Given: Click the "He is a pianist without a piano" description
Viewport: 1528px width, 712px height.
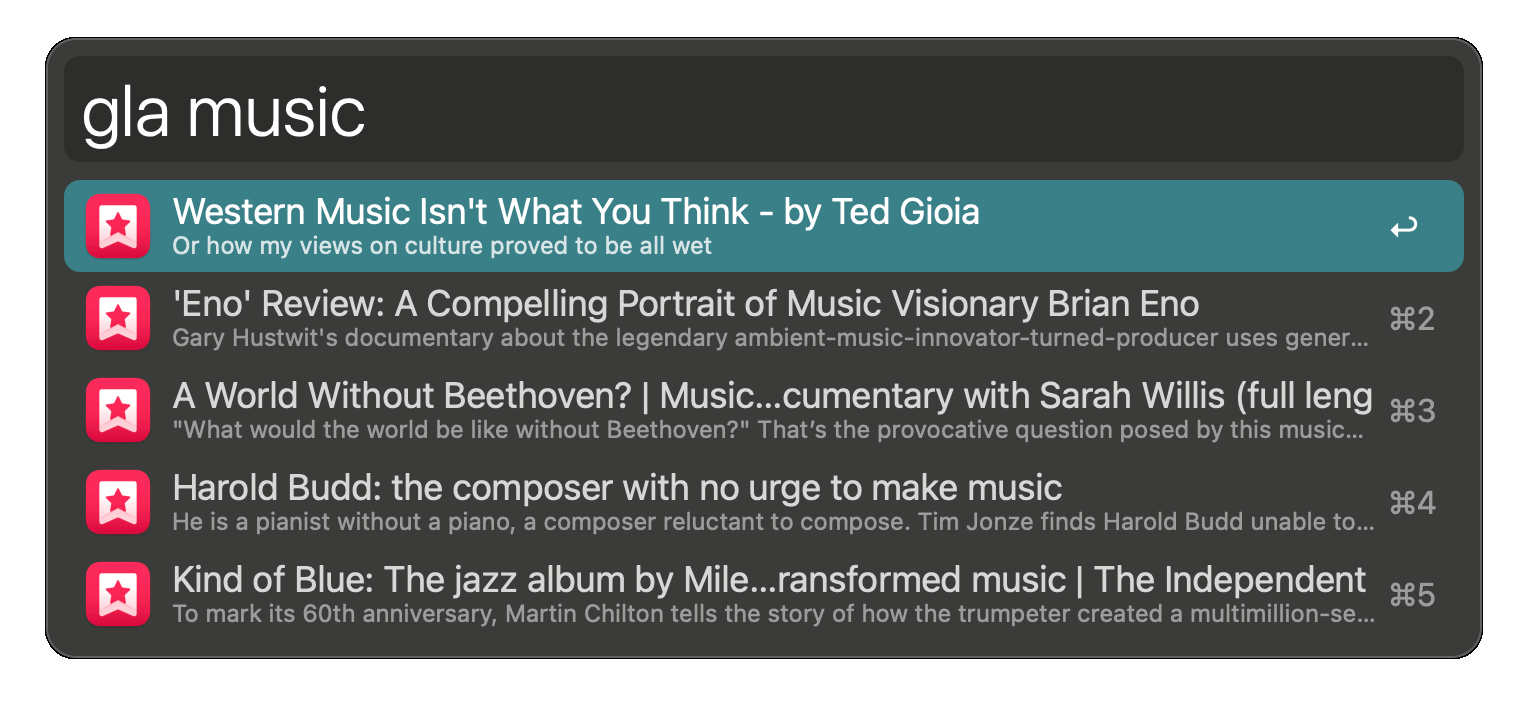Looking at the screenshot, I should pos(770,522).
